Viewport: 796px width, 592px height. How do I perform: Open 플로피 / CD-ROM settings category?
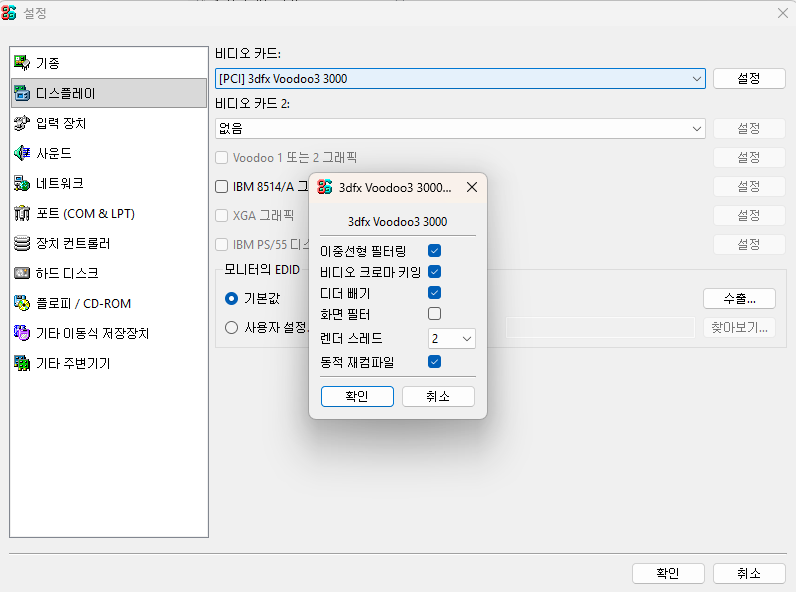click(x=109, y=303)
